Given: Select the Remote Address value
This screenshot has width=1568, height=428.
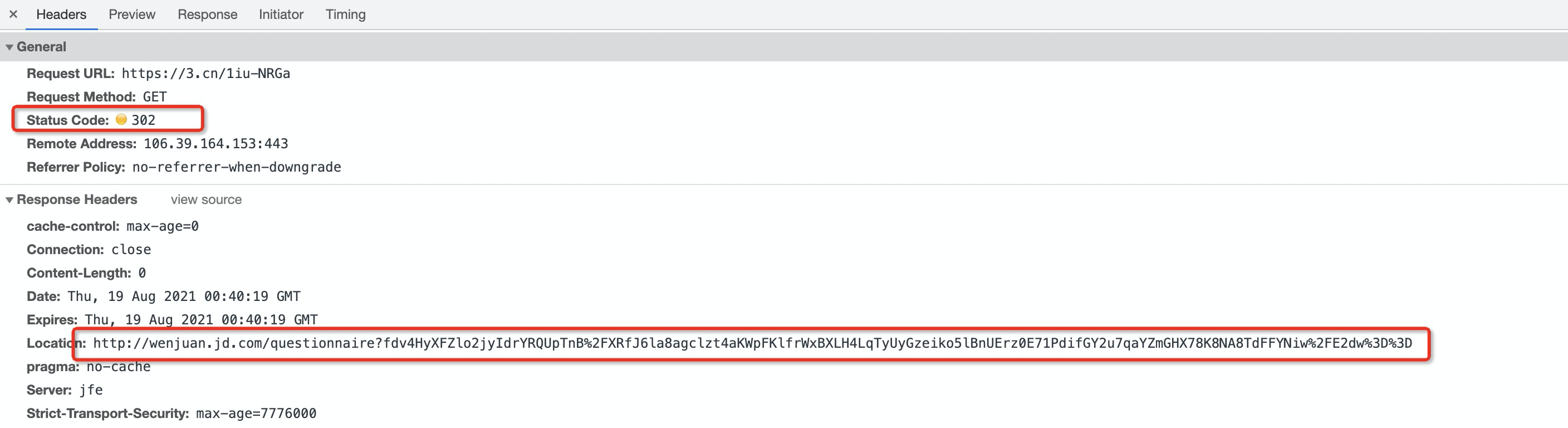Looking at the screenshot, I should [216, 144].
